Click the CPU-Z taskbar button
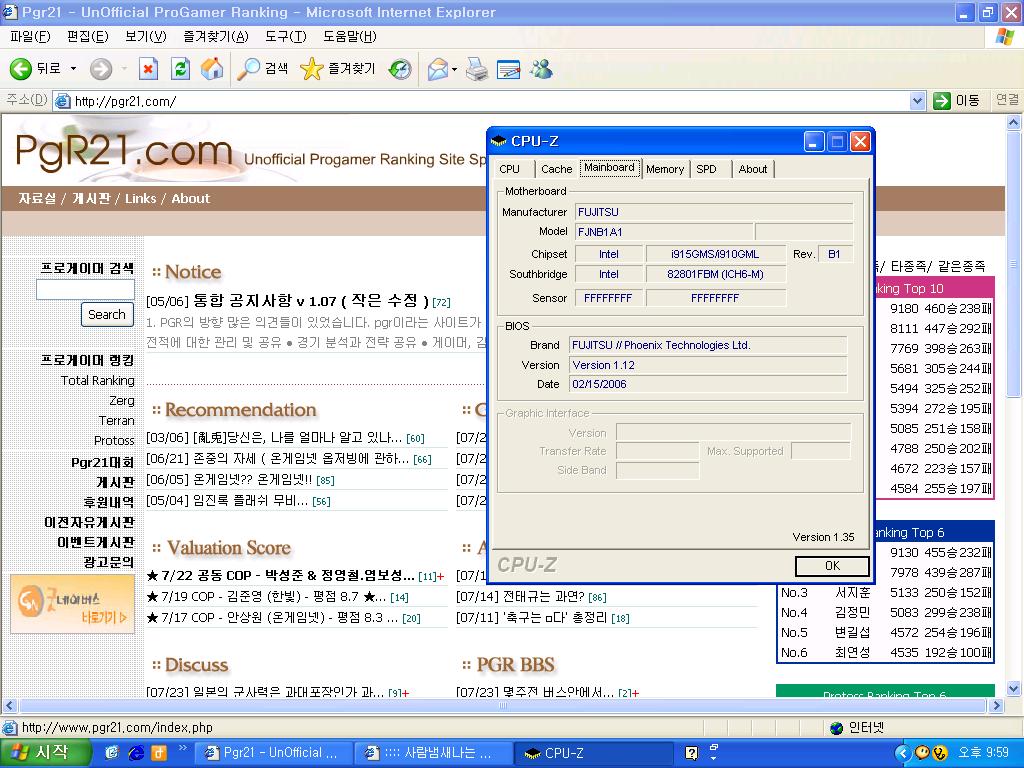The height and width of the screenshot is (768, 1024). (x=594, y=753)
